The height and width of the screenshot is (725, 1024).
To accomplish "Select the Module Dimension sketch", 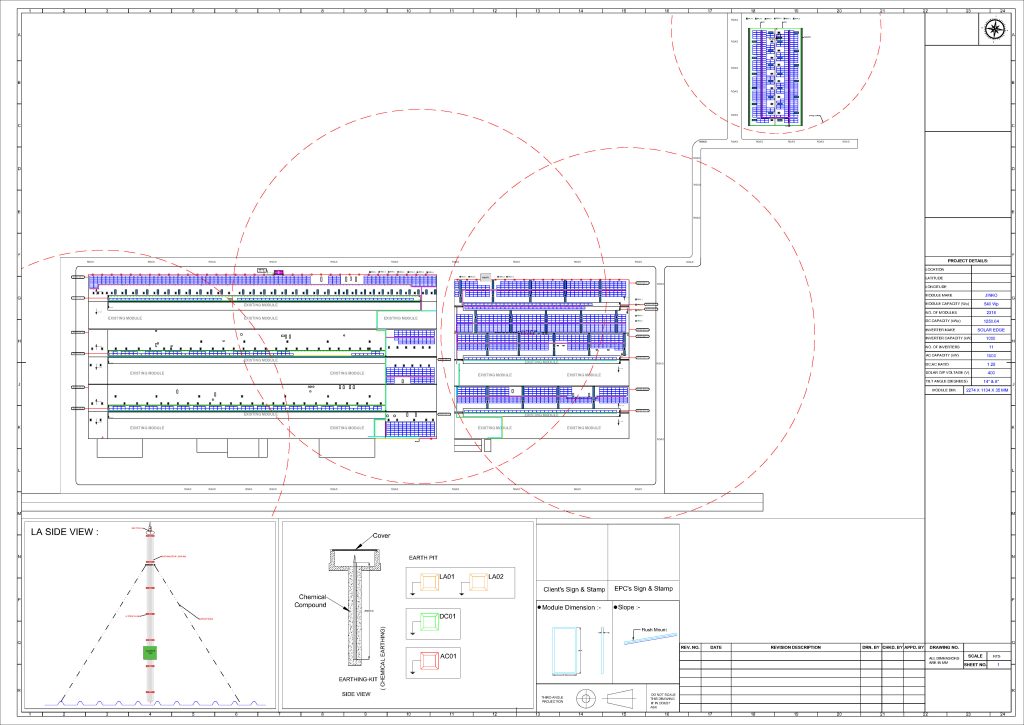I will (x=565, y=652).
